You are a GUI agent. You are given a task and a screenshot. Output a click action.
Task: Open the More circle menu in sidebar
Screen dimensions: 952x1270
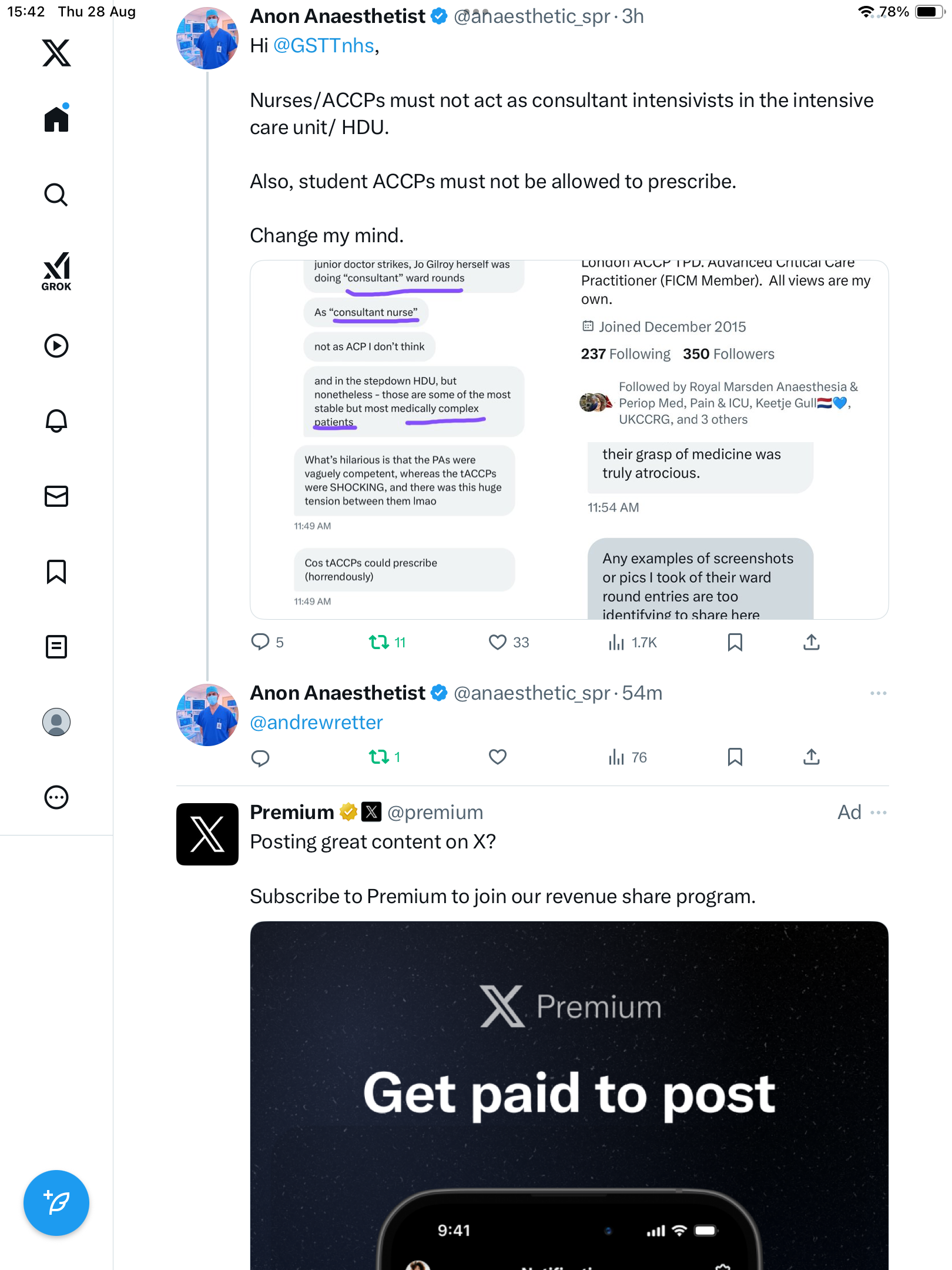click(x=56, y=797)
